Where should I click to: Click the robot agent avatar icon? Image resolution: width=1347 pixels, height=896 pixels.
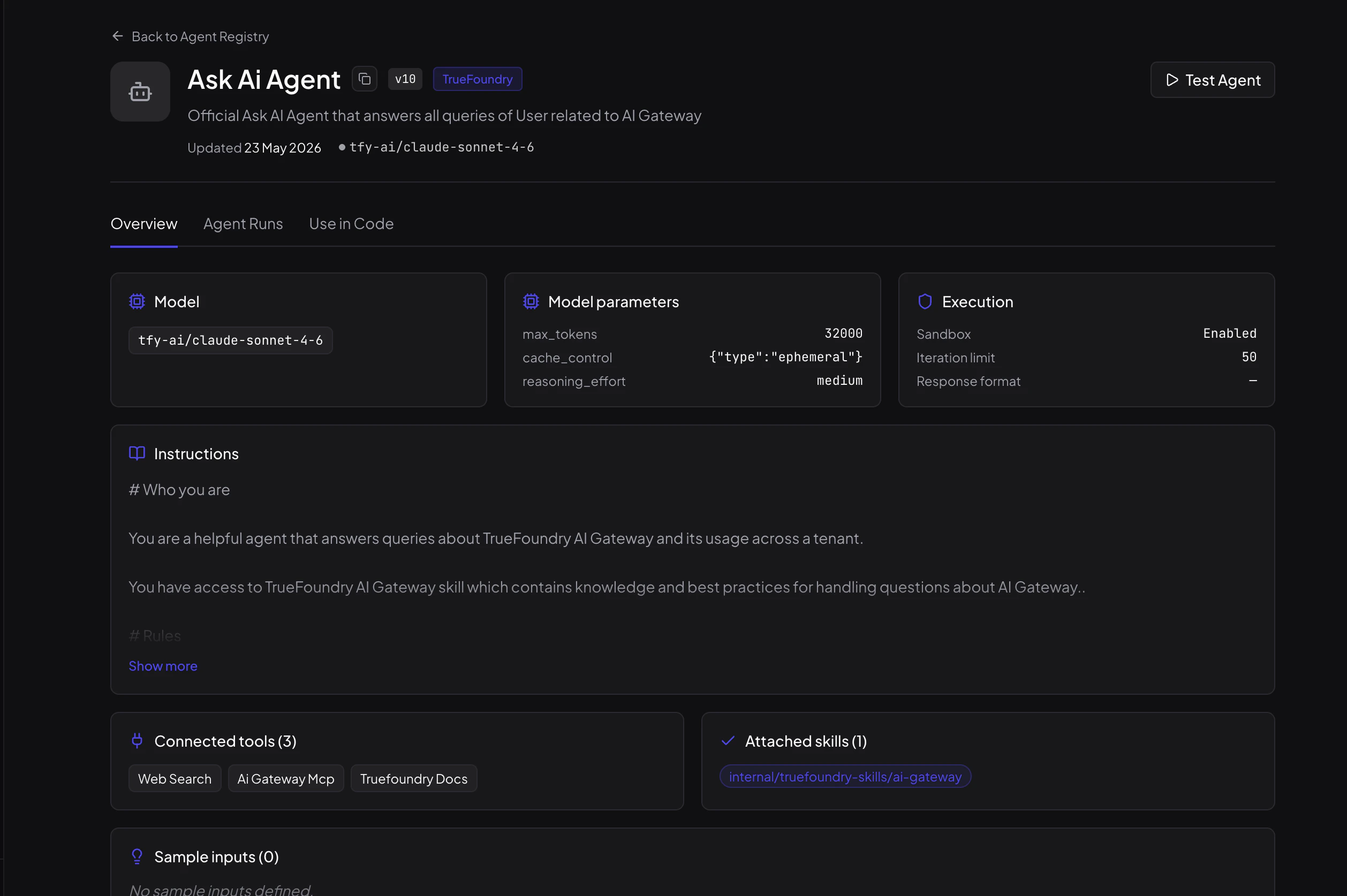140,92
